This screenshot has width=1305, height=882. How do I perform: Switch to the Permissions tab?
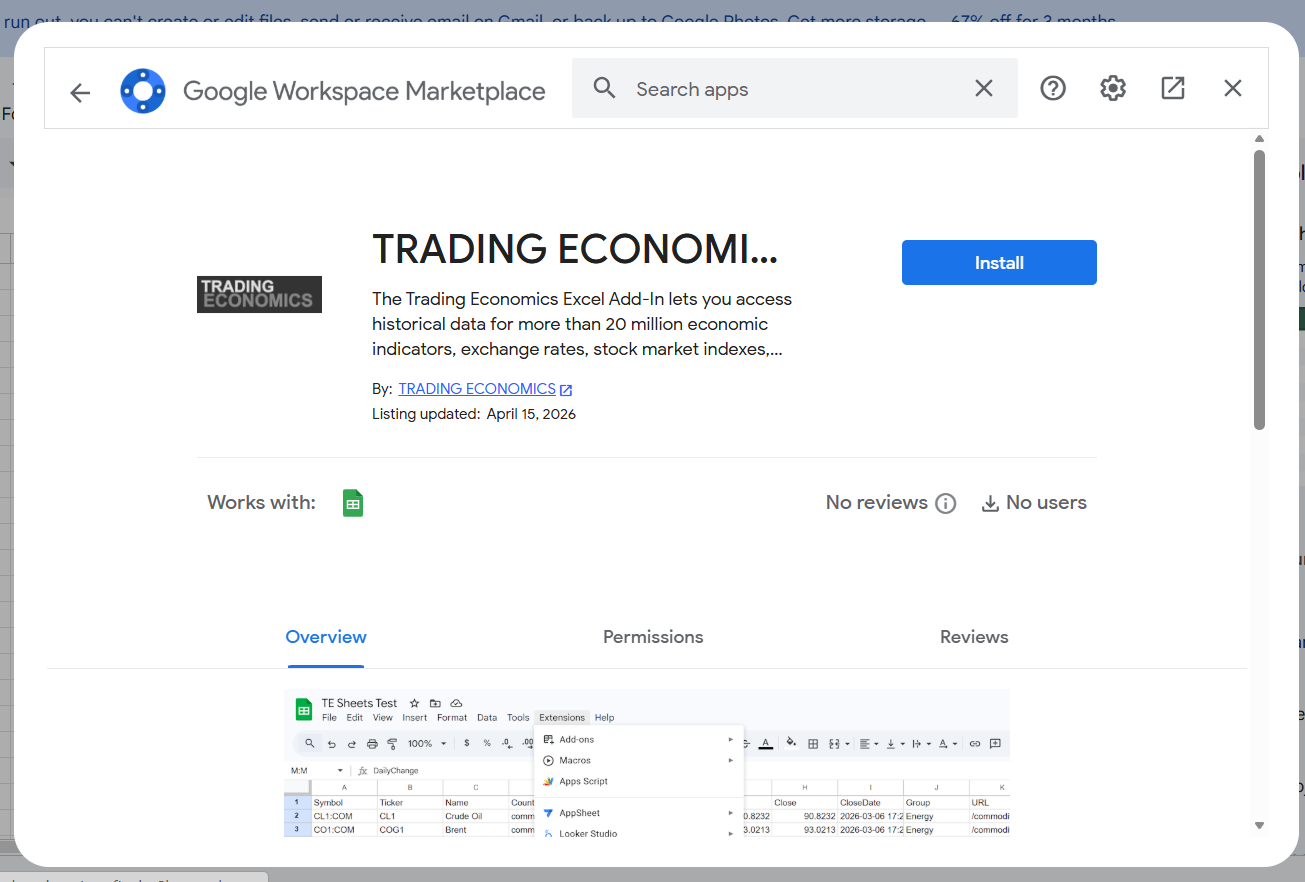pos(653,637)
